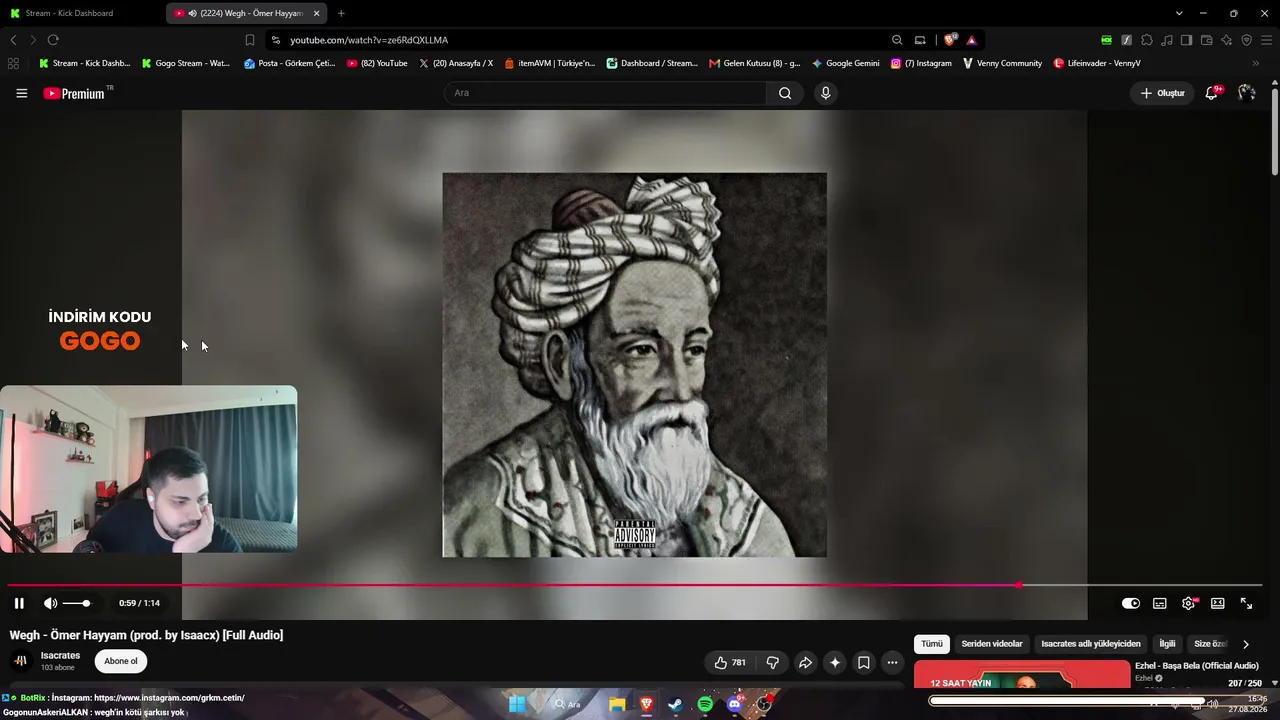
Task: Start voice search with the microphone
Action: [825, 93]
